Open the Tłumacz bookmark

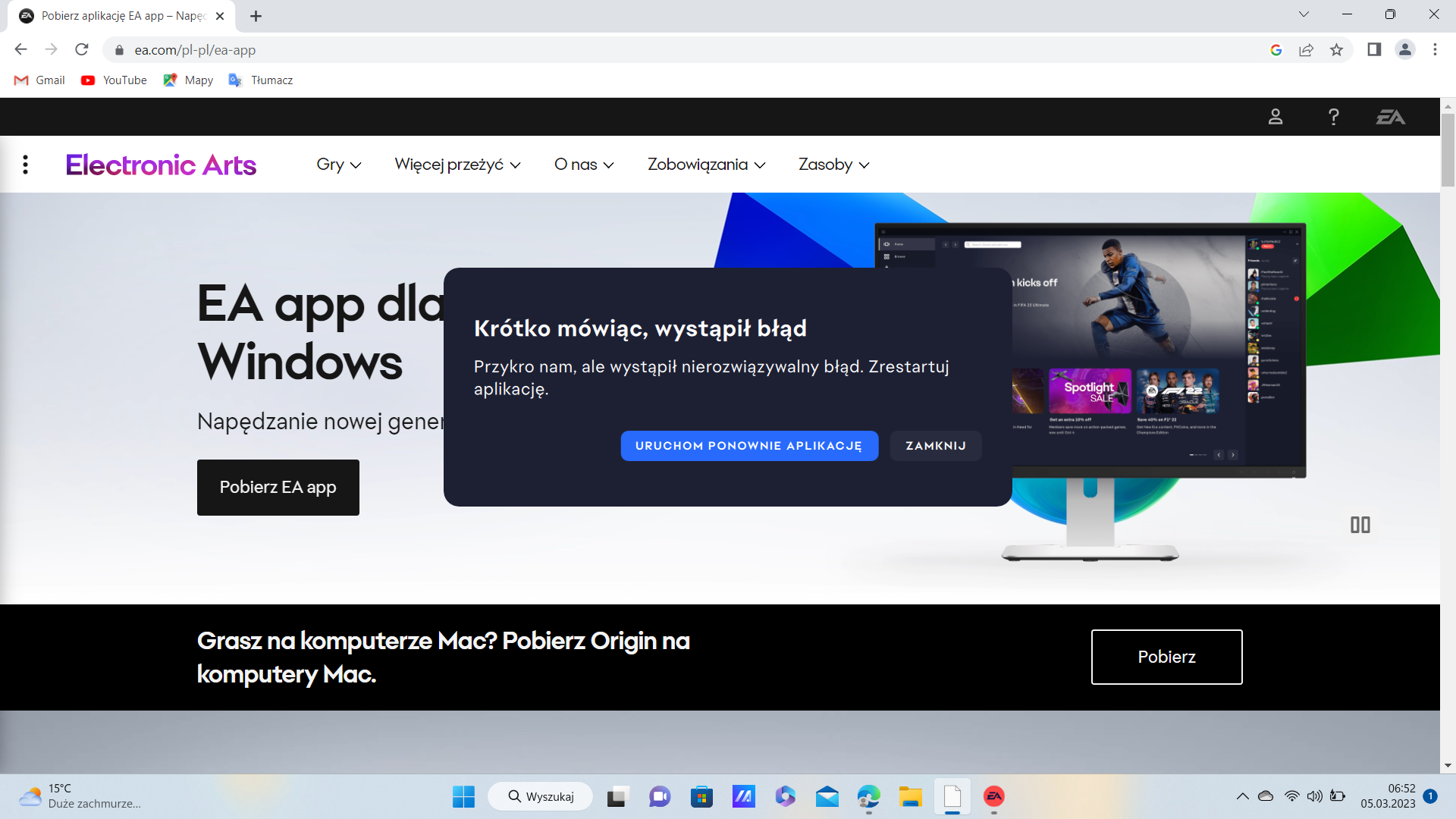coord(260,80)
